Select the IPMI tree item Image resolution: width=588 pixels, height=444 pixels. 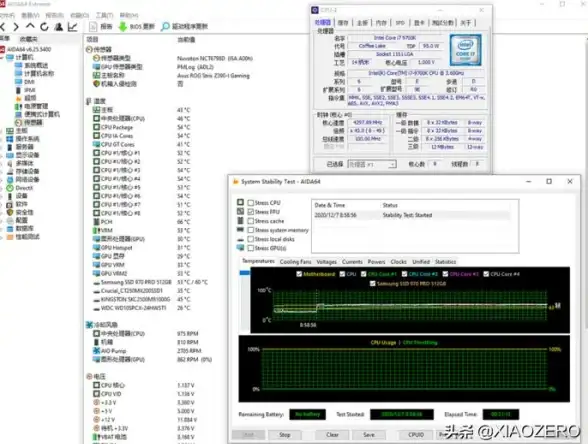tap(25, 90)
